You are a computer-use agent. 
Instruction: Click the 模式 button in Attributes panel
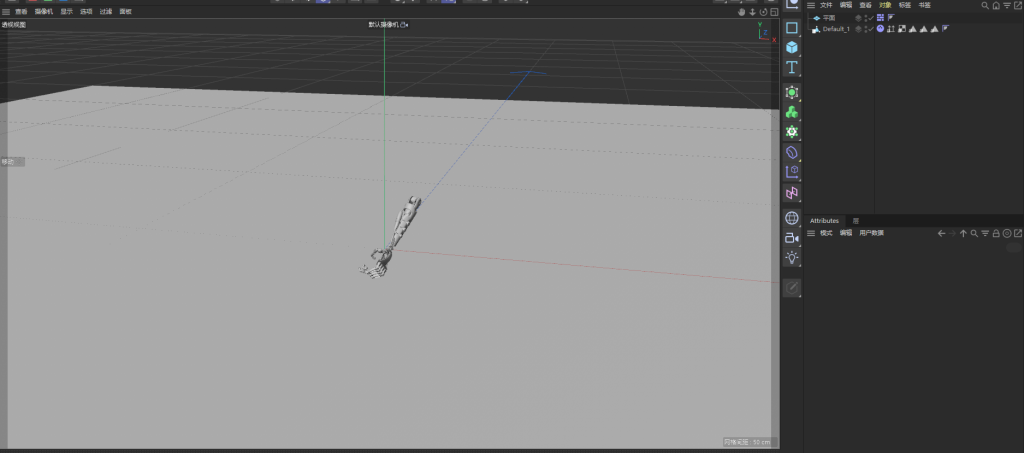pos(826,233)
